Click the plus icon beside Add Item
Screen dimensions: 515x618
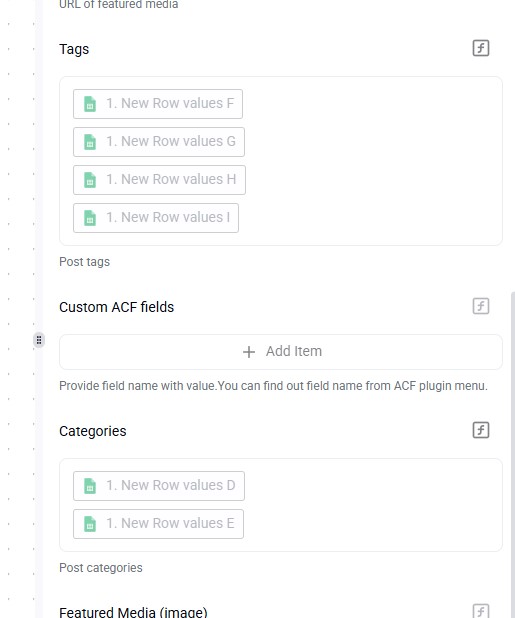click(249, 352)
